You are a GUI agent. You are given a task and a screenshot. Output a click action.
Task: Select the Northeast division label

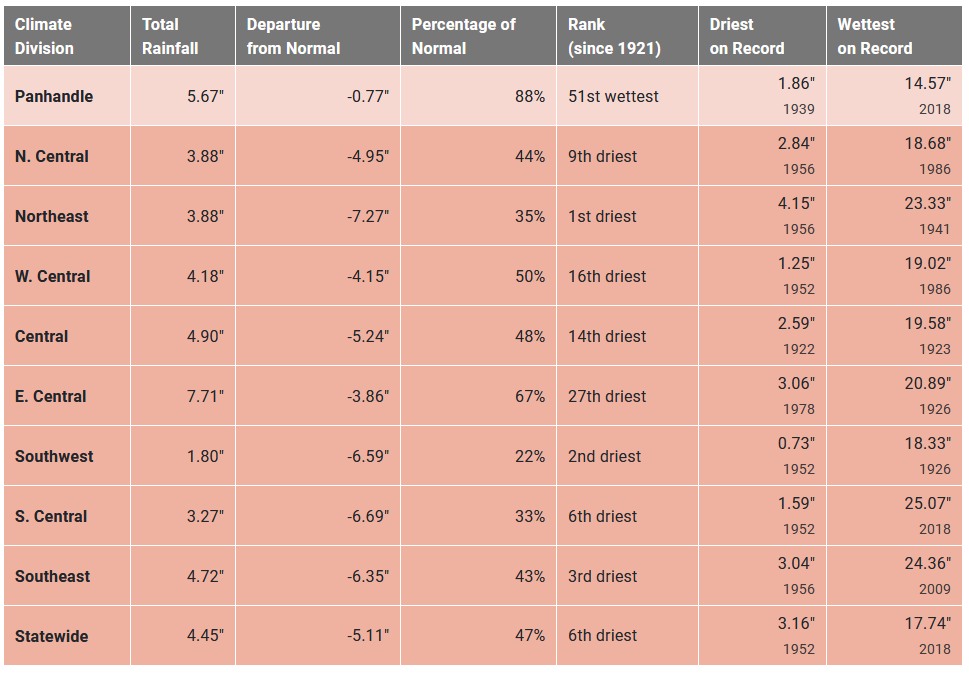(52, 216)
